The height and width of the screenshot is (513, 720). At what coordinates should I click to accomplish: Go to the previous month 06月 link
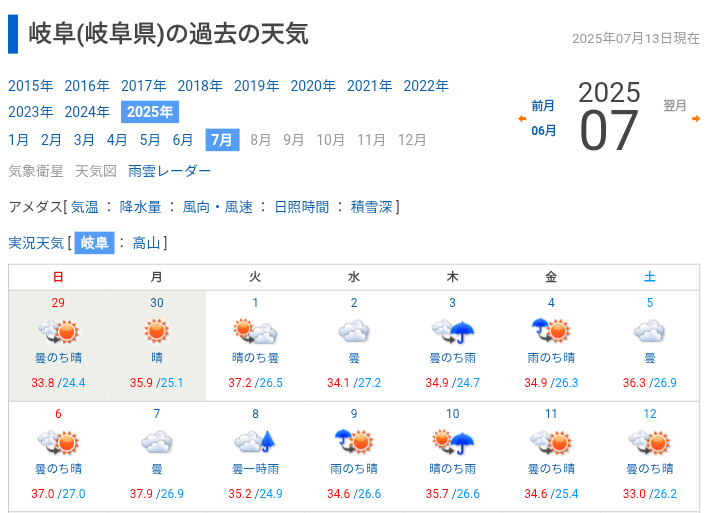[544, 131]
